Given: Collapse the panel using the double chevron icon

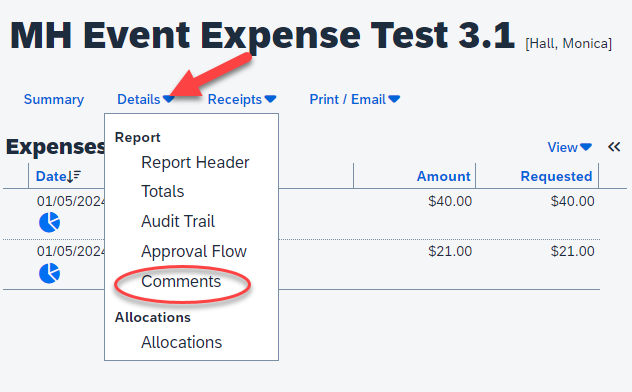Looking at the screenshot, I should click(x=614, y=147).
